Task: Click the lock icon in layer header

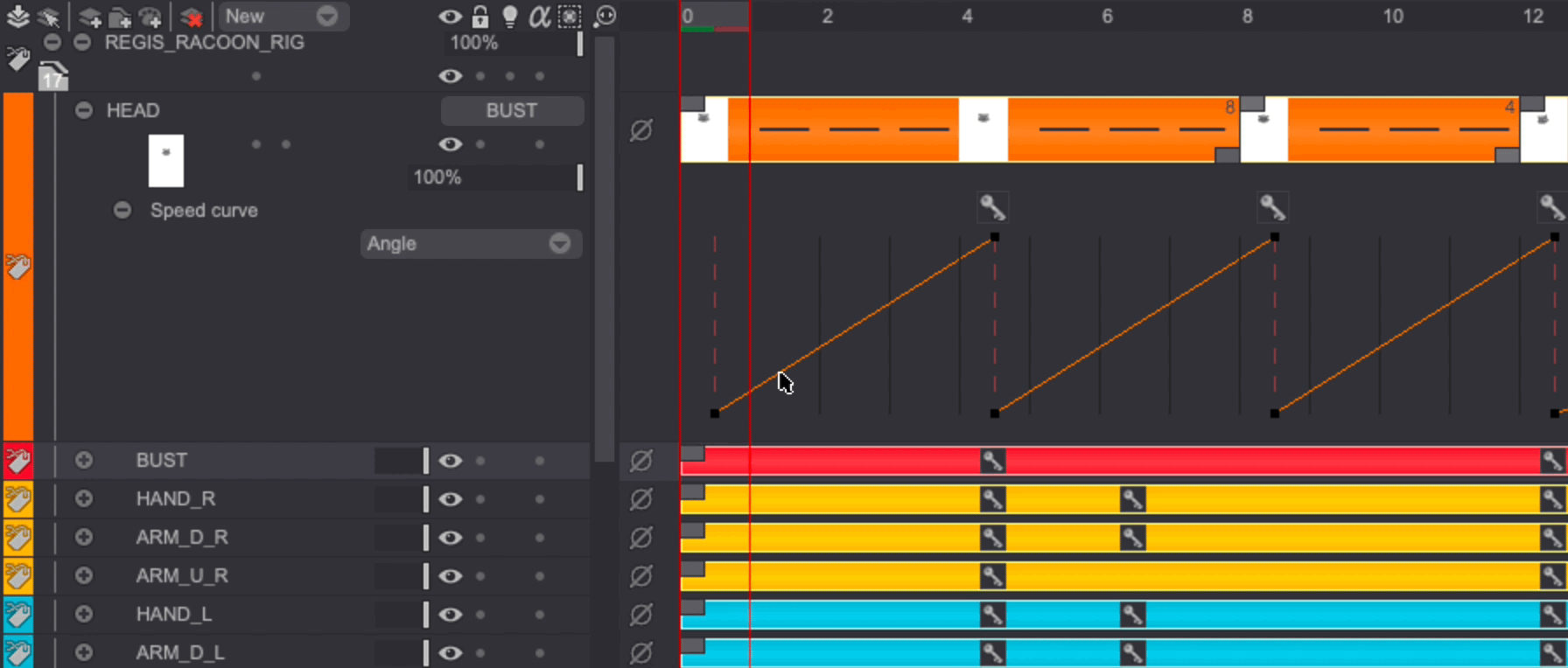Action: point(480,17)
